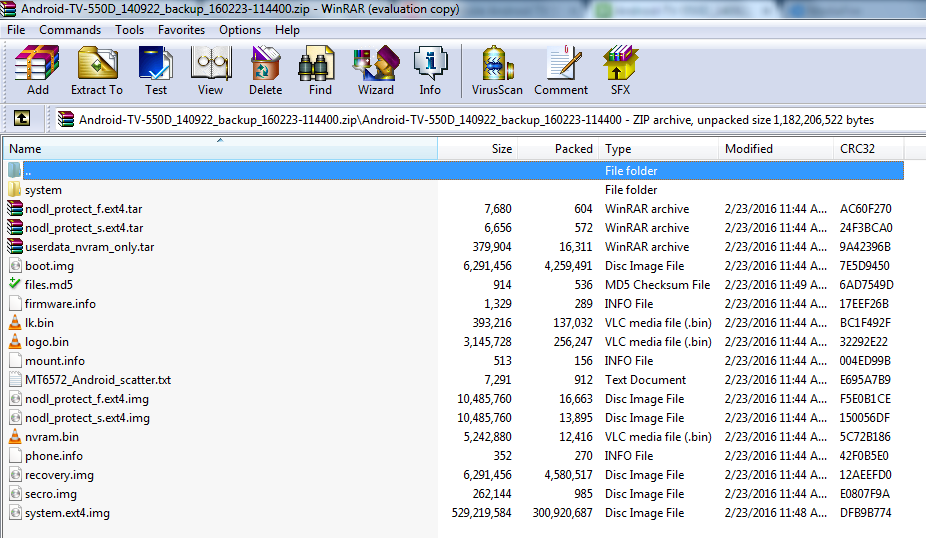Open the File menu
Image resolution: width=926 pixels, height=538 pixels.
coord(16,30)
